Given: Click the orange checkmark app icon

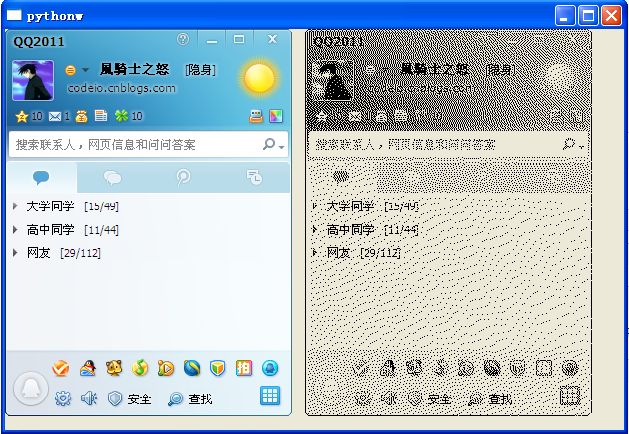Looking at the screenshot, I should [x=61, y=368].
